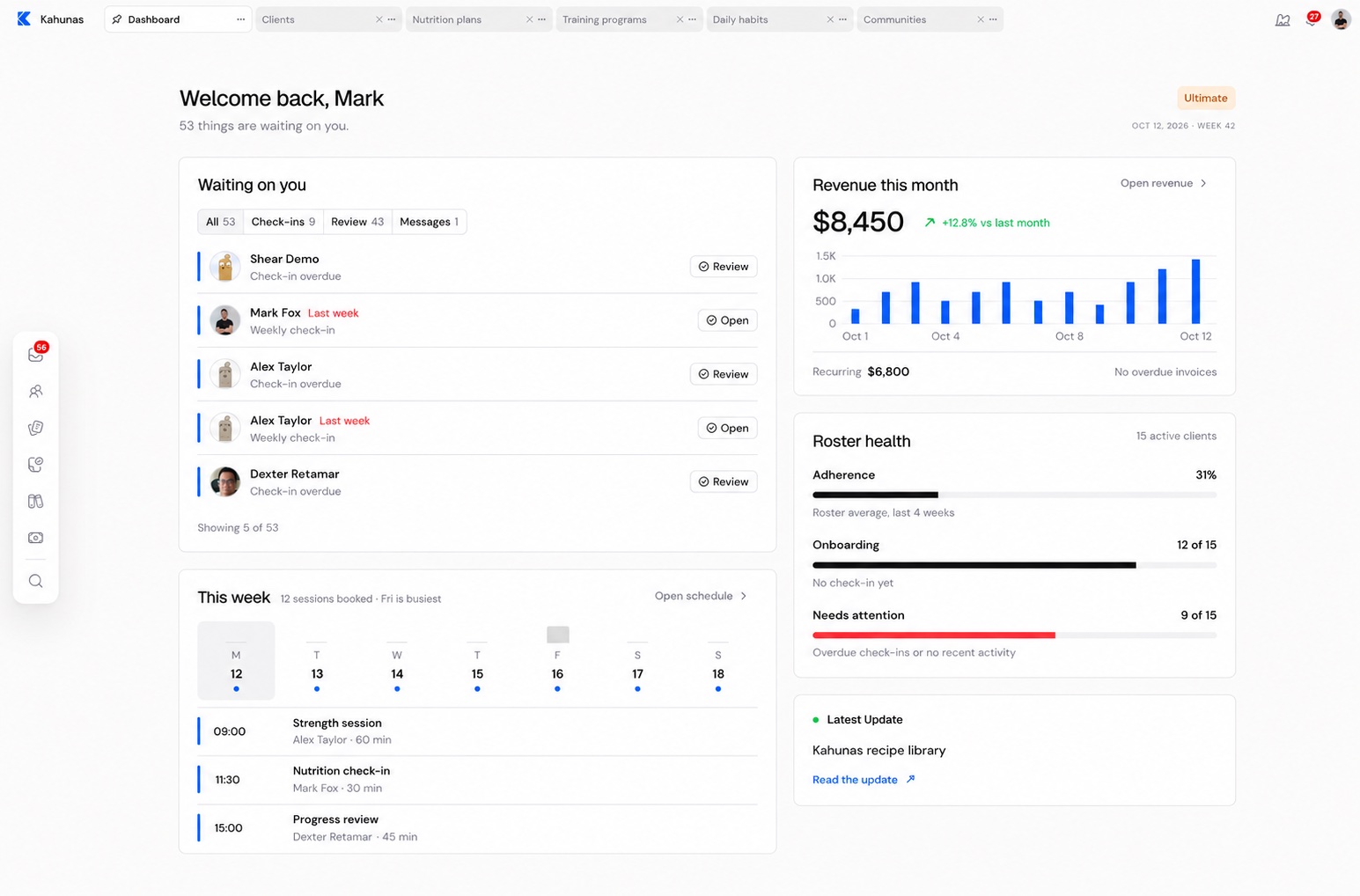Open the Dashboard tab options menu
This screenshot has width=1360, height=896.
pyautogui.click(x=240, y=19)
